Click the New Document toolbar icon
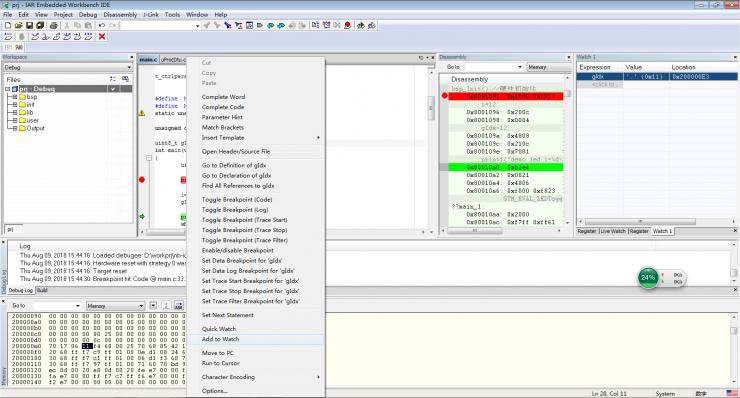Screen dimensions: 740x398 point(8,25)
